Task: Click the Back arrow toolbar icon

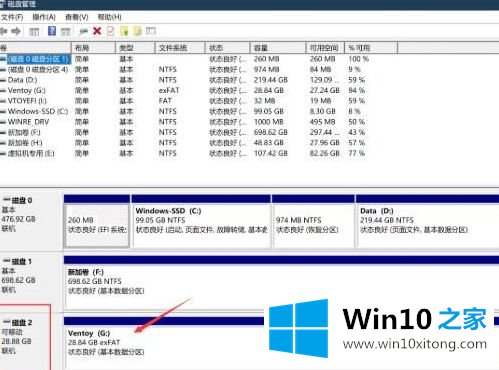Action: pyautogui.click(x=4, y=31)
